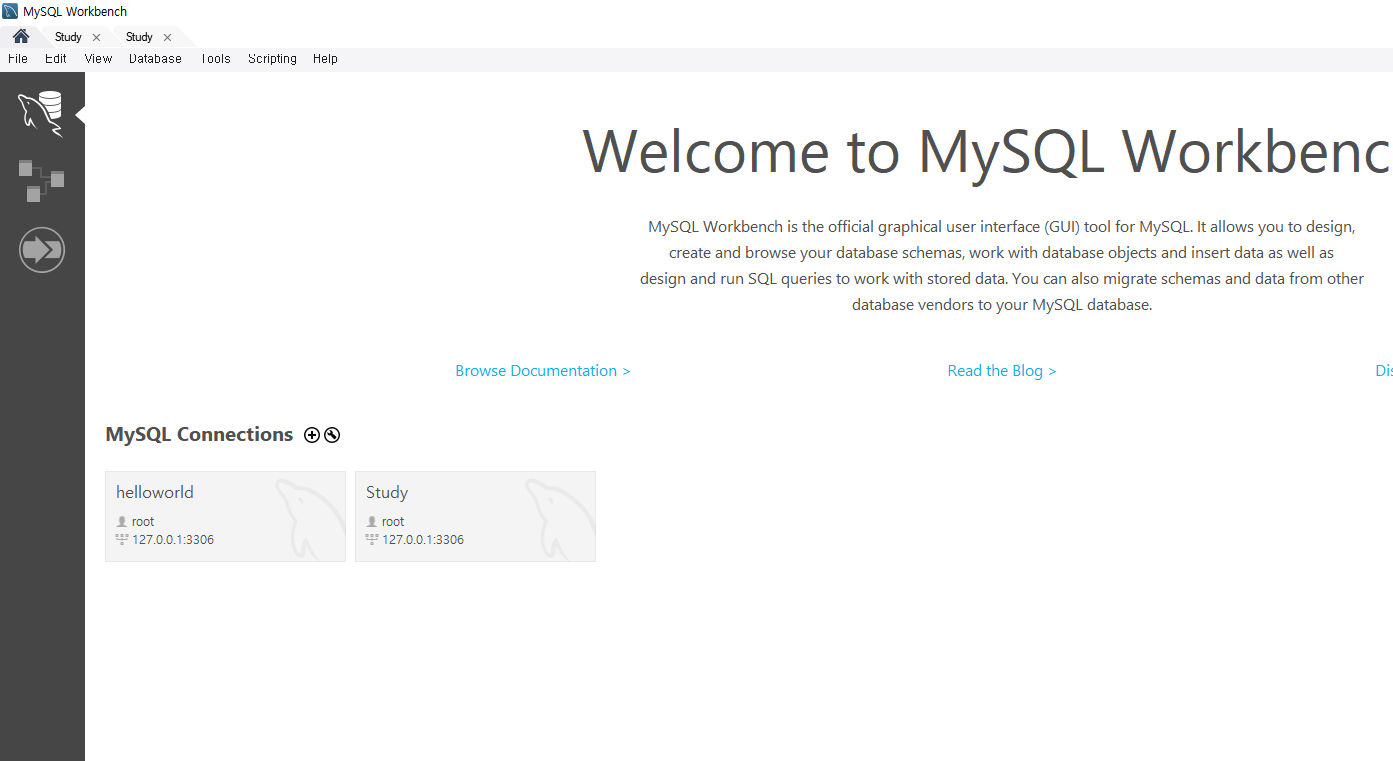Click the Welcome to MySQL Workbench heading
Image resolution: width=1393 pixels, height=761 pixels.
click(987, 151)
